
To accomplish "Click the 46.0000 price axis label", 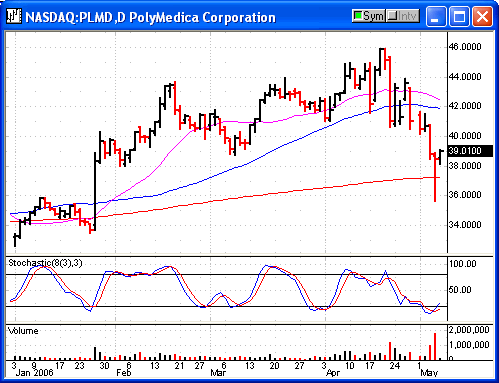I will tap(465, 47).
